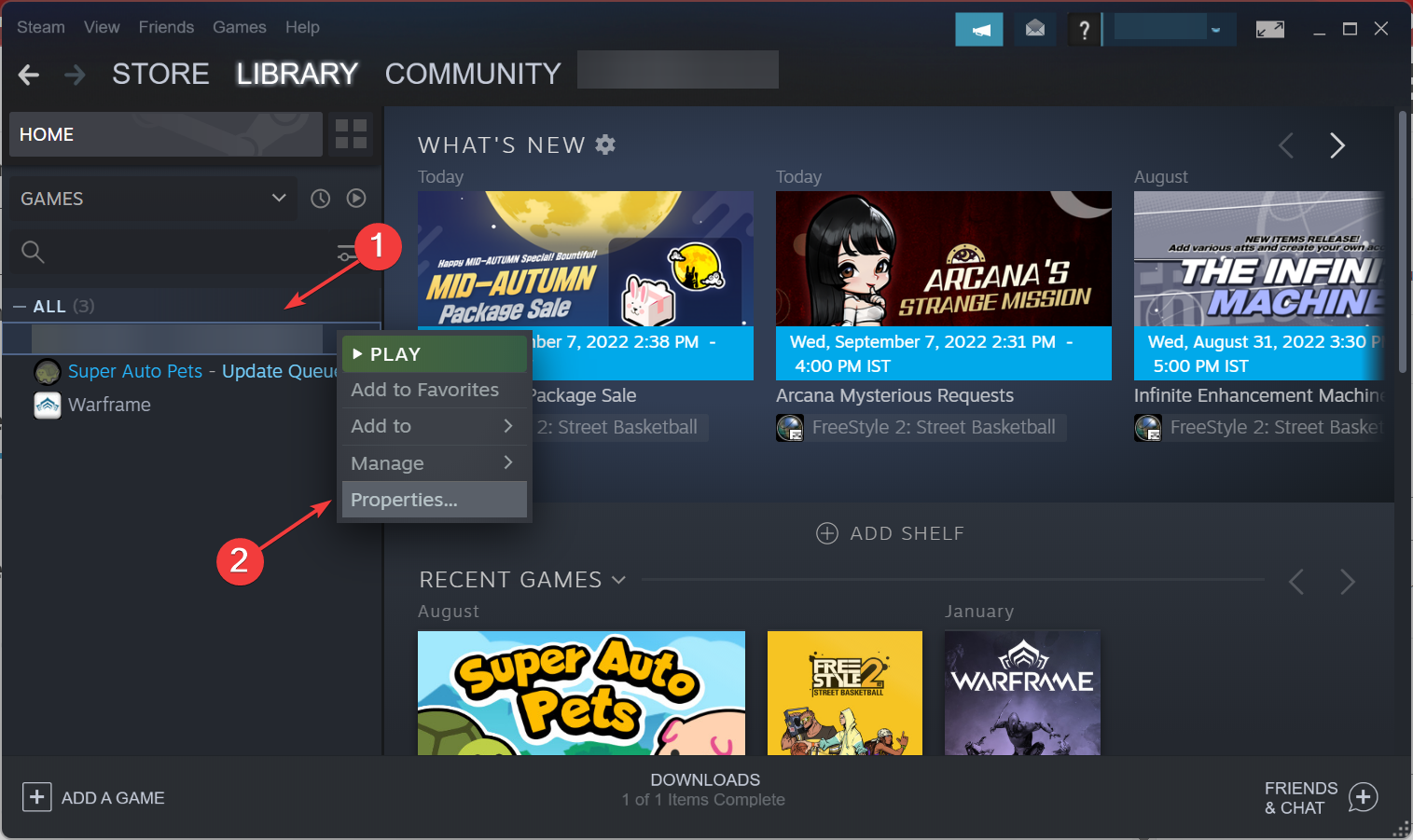1413x840 pixels.
Task: Switch to Big Picture mode icon
Action: [x=1270, y=30]
